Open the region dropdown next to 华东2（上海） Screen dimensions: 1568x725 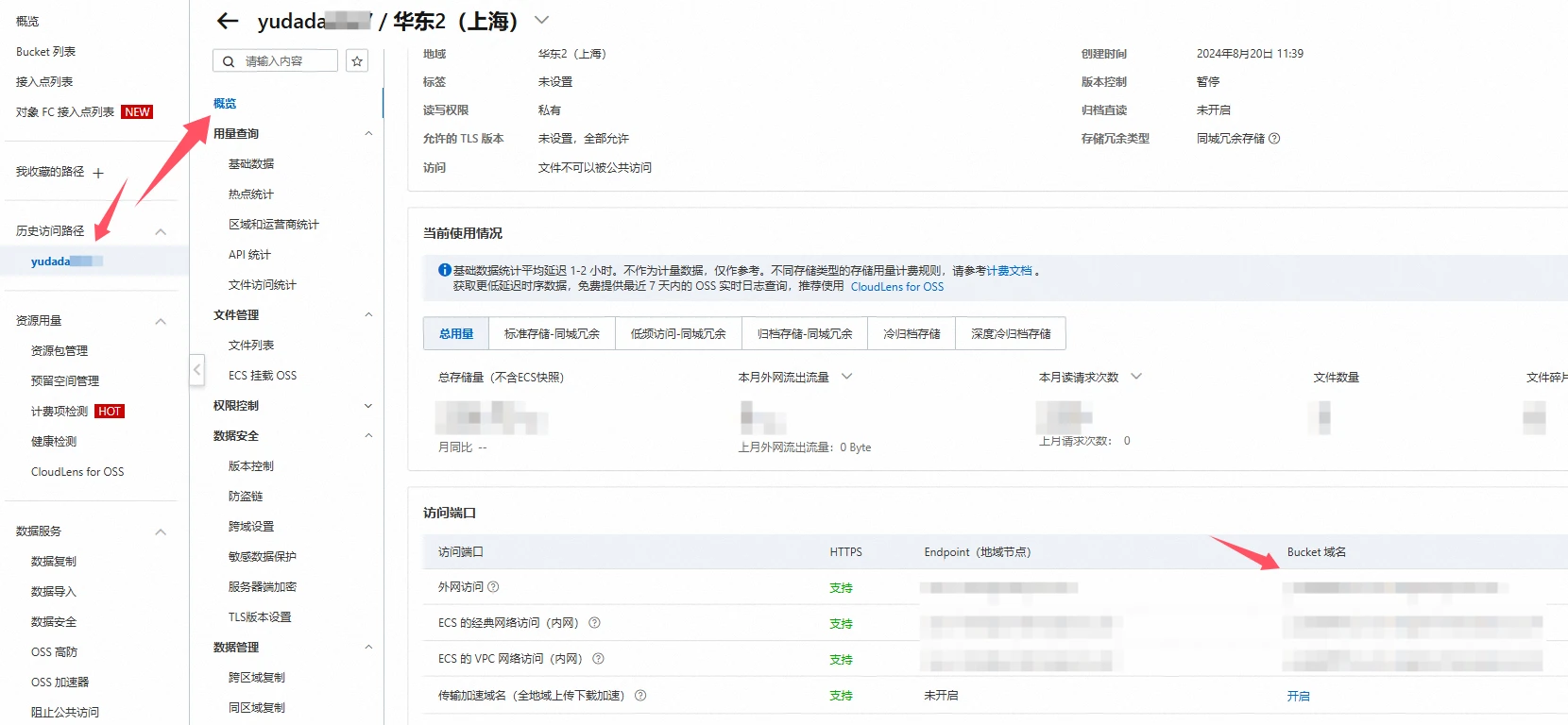(x=541, y=20)
